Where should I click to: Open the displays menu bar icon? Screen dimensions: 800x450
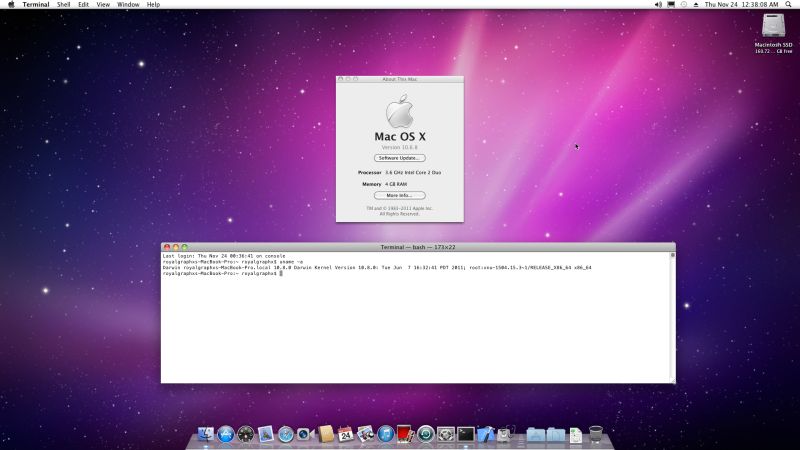tap(671, 4)
